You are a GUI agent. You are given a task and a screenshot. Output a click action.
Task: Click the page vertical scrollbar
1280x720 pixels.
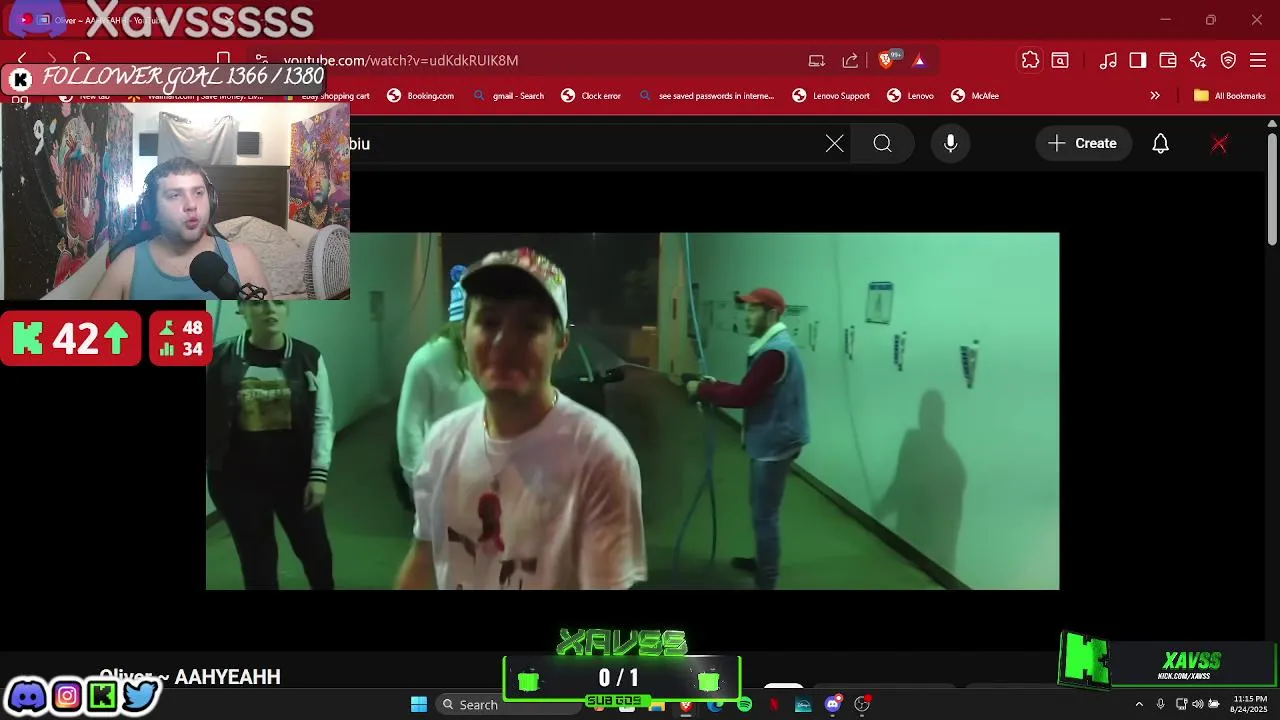pyautogui.click(x=1272, y=190)
